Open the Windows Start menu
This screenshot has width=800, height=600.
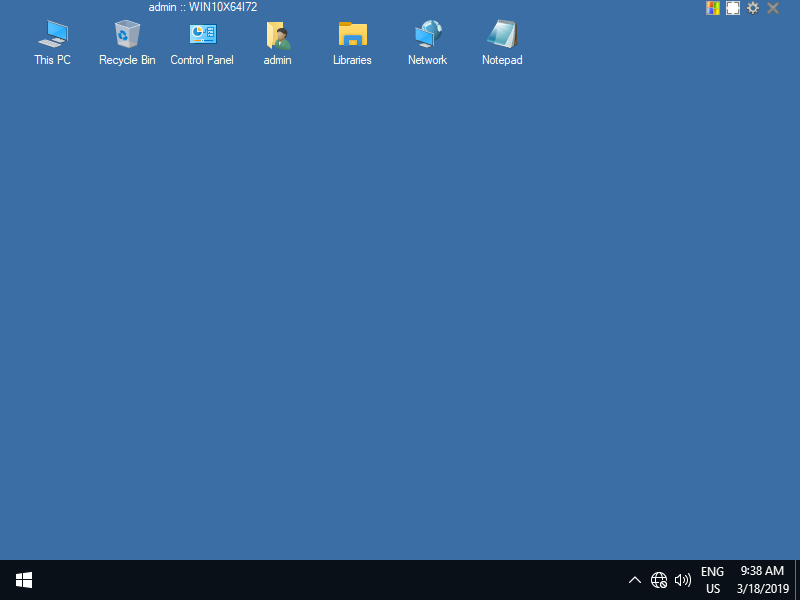coord(24,580)
